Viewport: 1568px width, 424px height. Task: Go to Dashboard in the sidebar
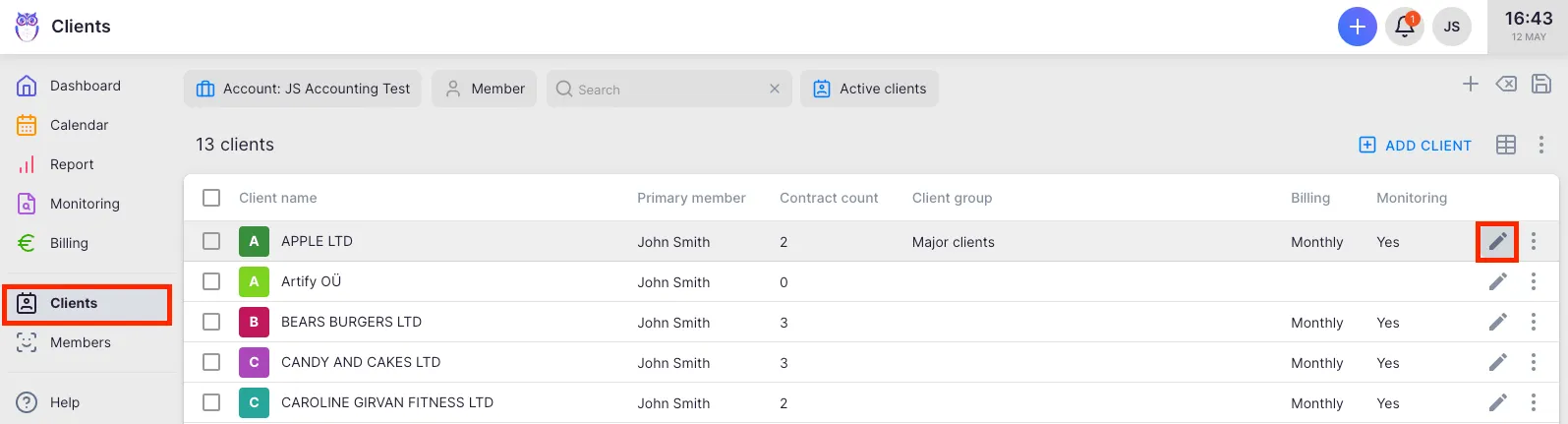tap(85, 86)
